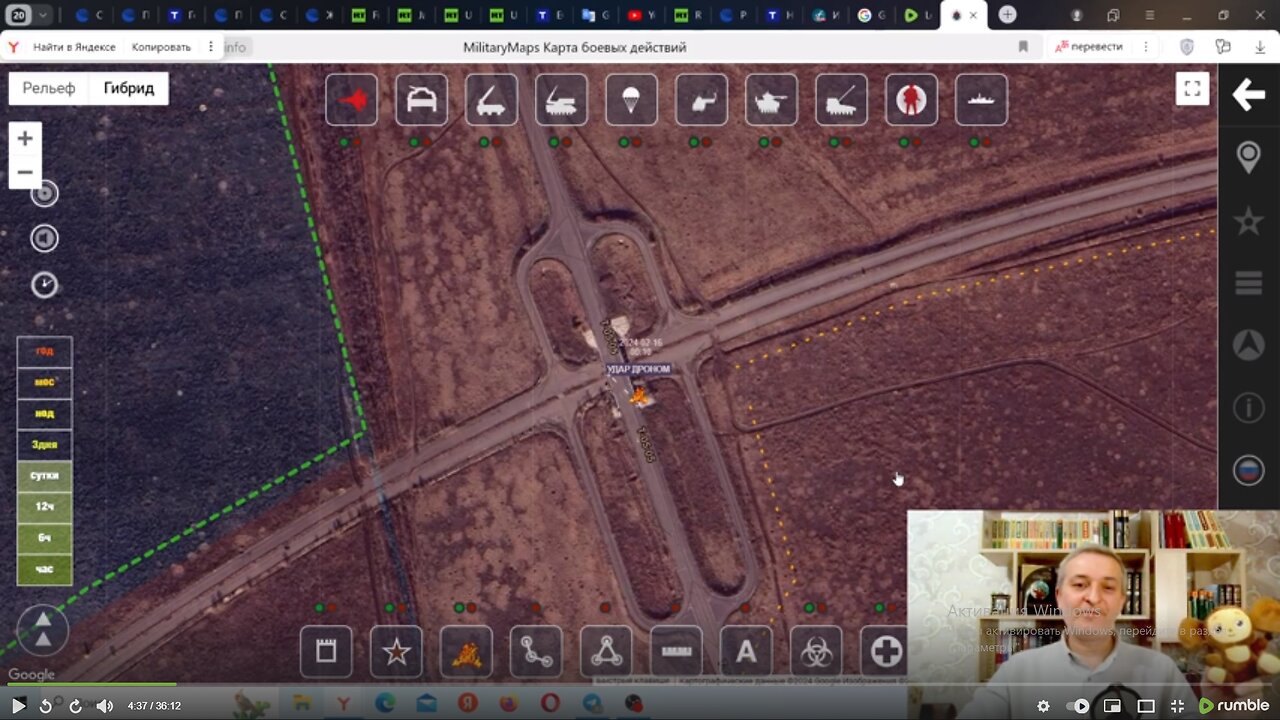
Task: Select the мес time filter
Action: tap(44, 382)
